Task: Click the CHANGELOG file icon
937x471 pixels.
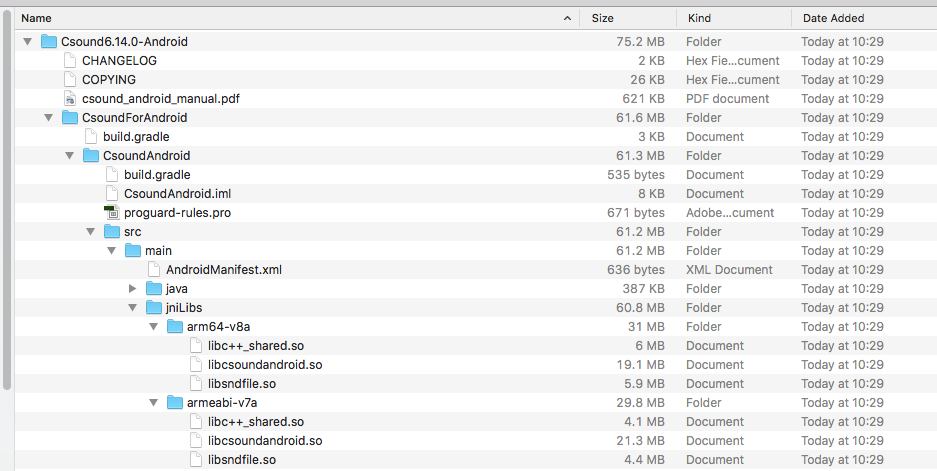Action: pos(70,60)
